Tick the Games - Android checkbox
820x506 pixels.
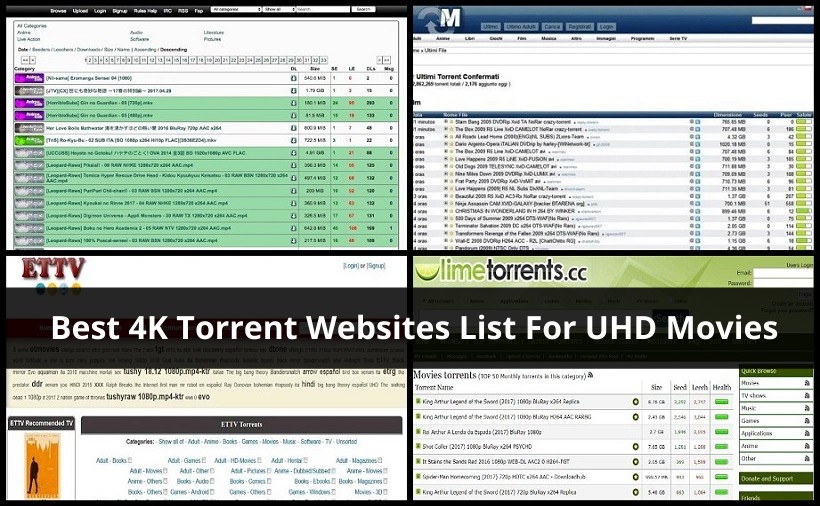(x=212, y=492)
